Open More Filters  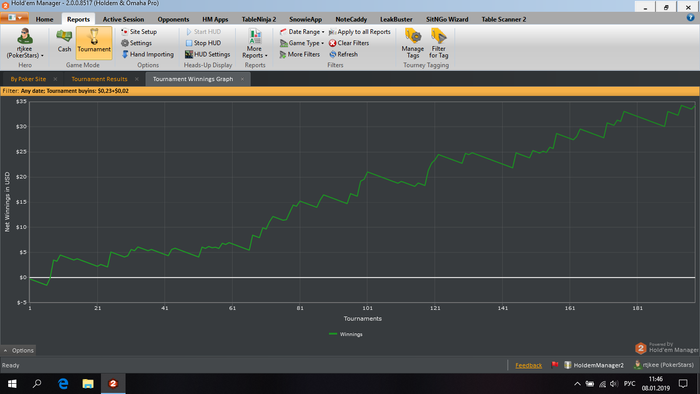pos(300,54)
